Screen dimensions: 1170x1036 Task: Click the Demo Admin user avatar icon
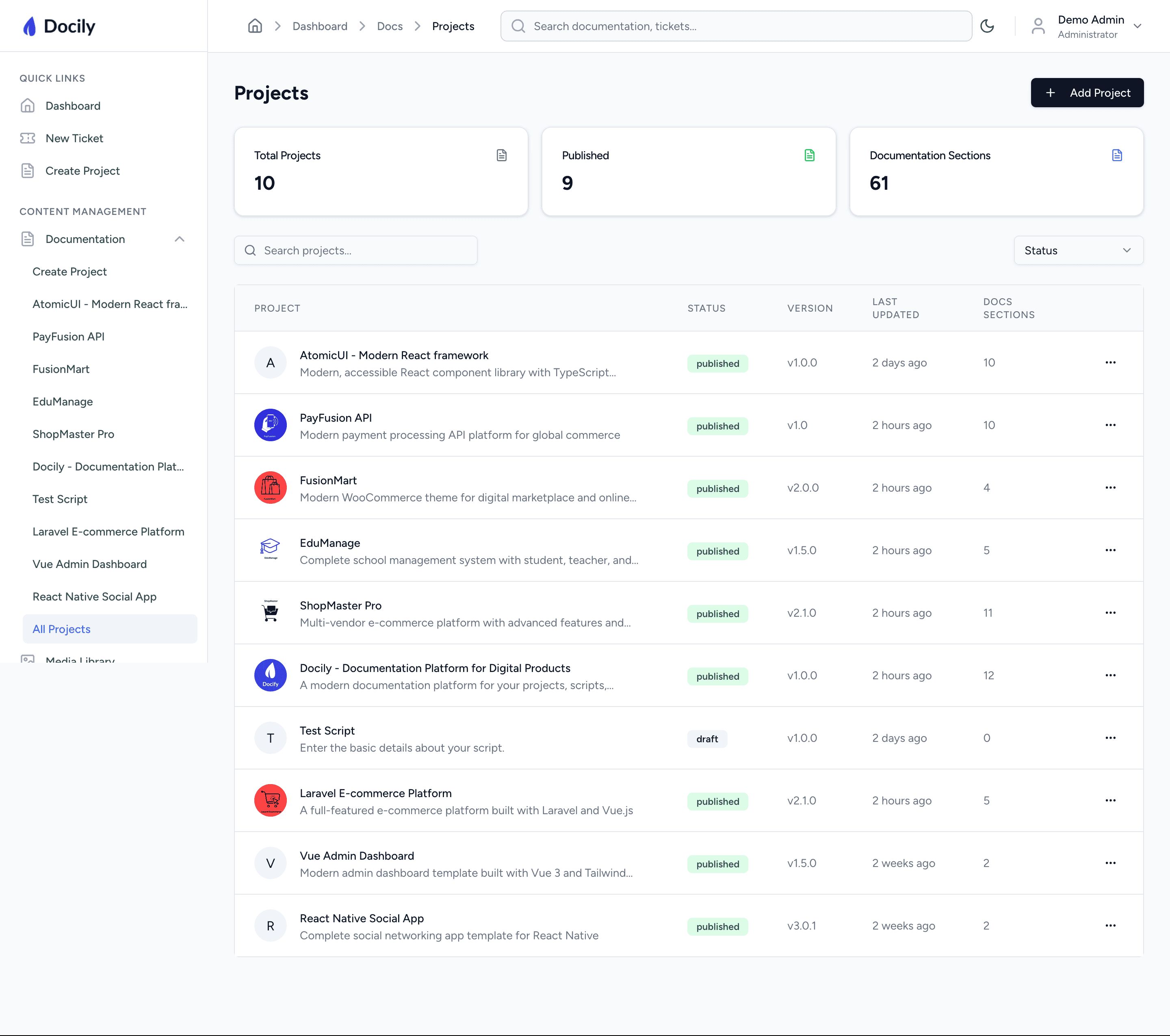[x=1038, y=26]
